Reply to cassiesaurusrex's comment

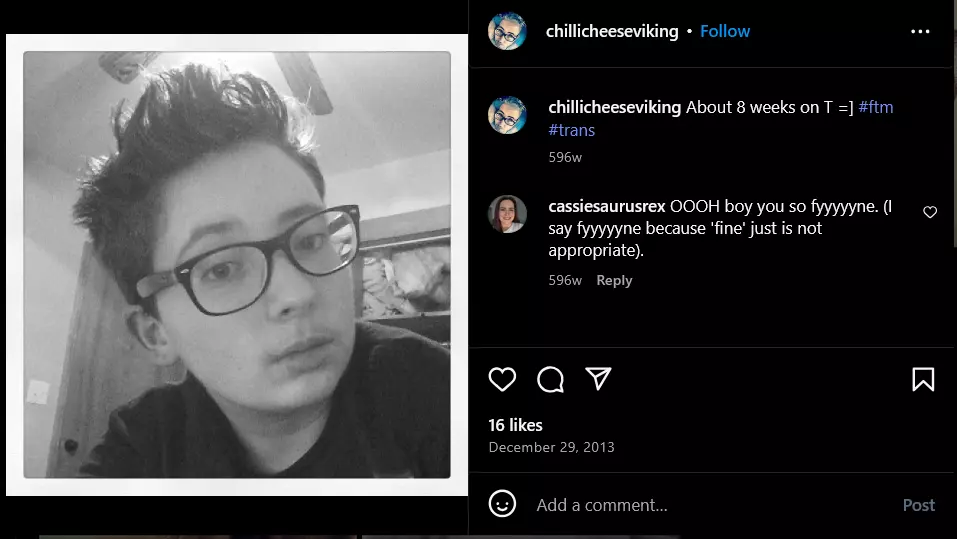pos(614,280)
